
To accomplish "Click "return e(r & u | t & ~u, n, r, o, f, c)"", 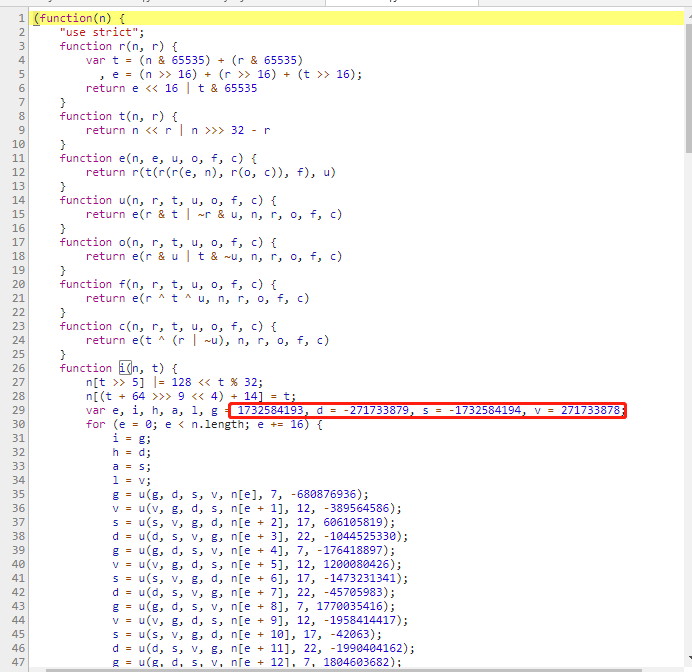I will click(214, 256).
